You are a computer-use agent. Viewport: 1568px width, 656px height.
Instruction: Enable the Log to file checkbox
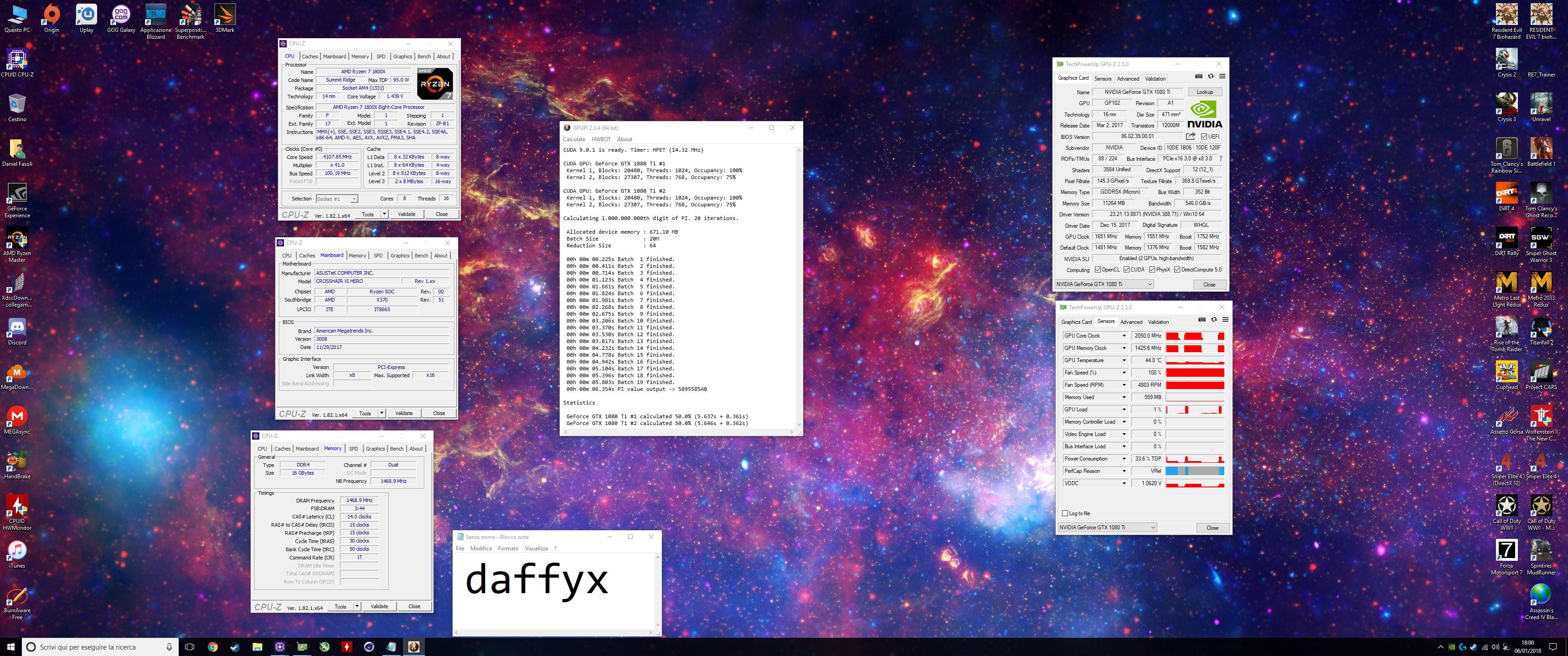pos(1065,513)
